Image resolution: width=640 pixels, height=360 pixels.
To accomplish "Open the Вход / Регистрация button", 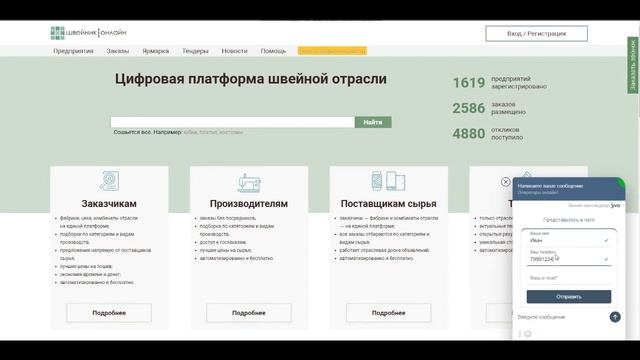I will tap(536, 33).
